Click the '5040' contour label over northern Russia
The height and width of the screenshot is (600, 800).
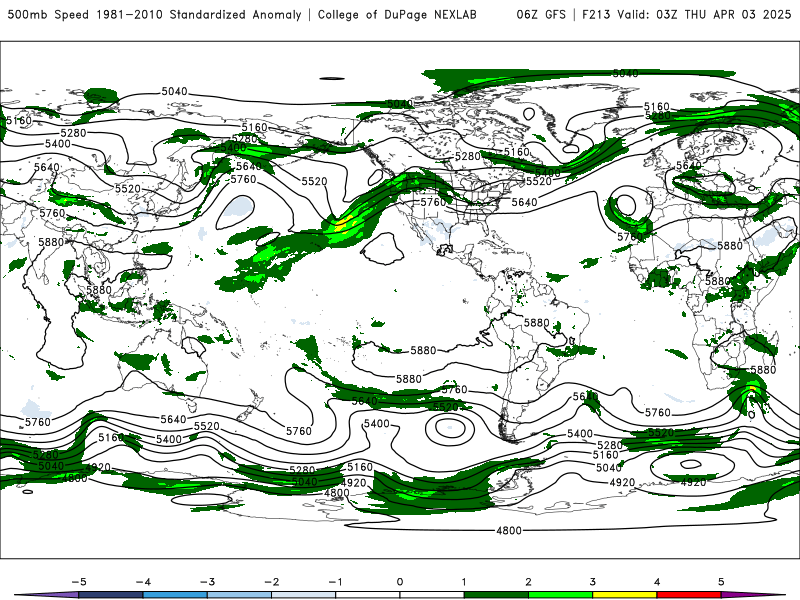click(x=174, y=91)
